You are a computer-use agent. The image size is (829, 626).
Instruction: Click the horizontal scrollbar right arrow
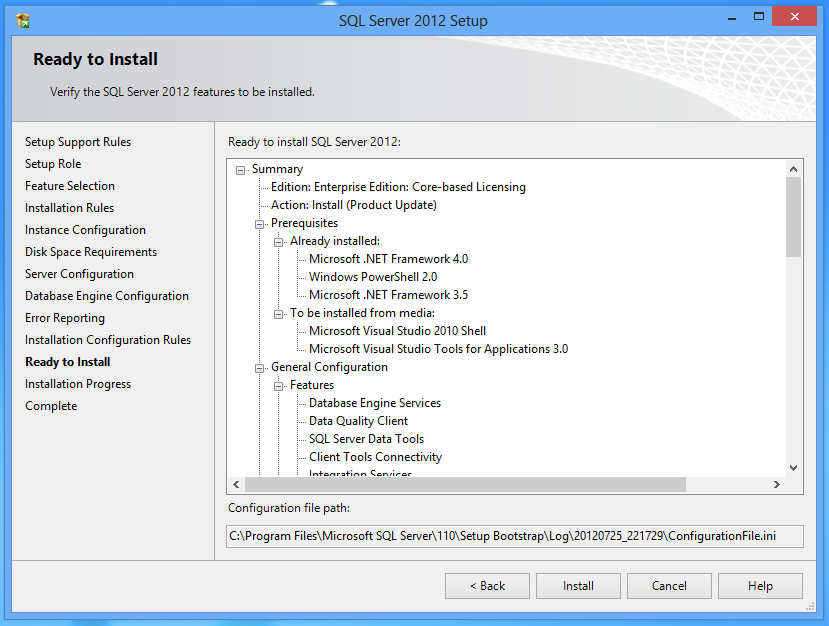(x=777, y=484)
